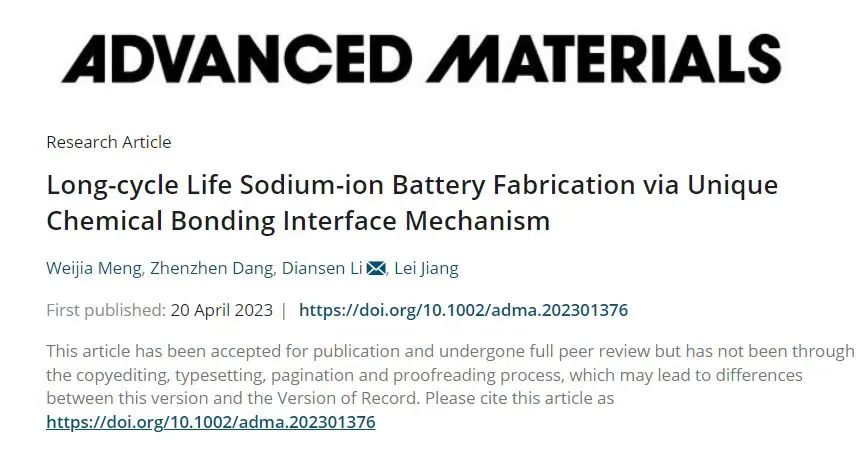Image resolution: width=861 pixels, height=457 pixels.
Task: Click the article title's first line
Action: (412, 186)
